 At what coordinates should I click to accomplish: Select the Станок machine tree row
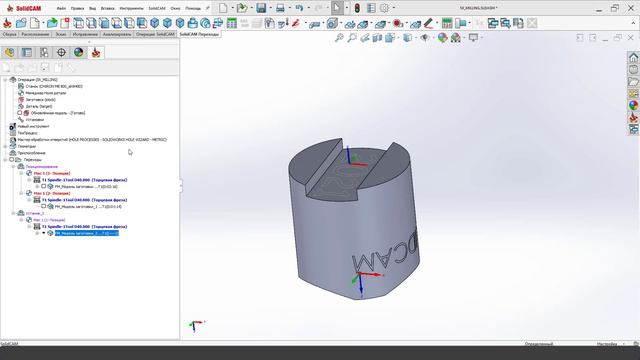50,87
